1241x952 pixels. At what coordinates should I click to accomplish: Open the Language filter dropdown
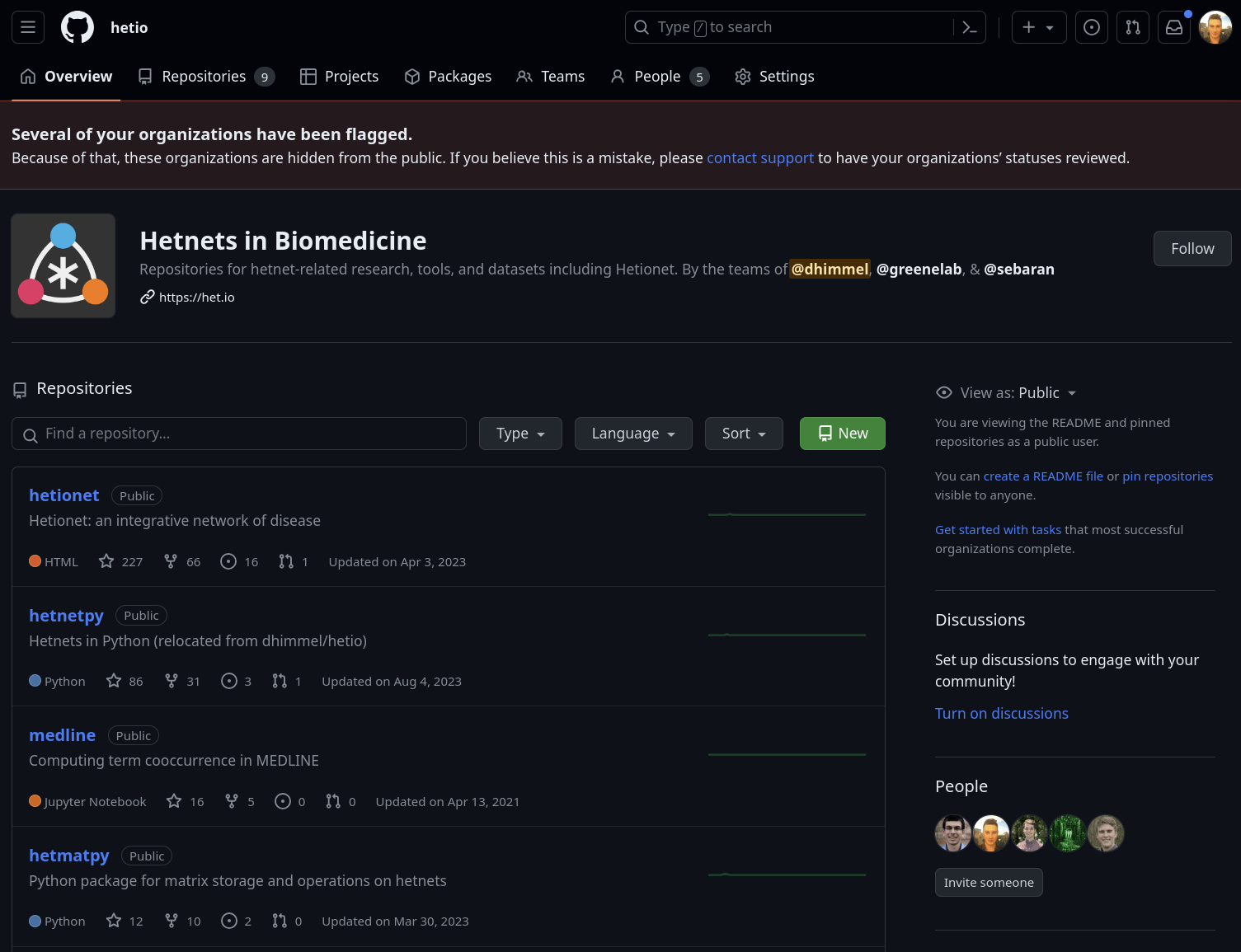633,434
